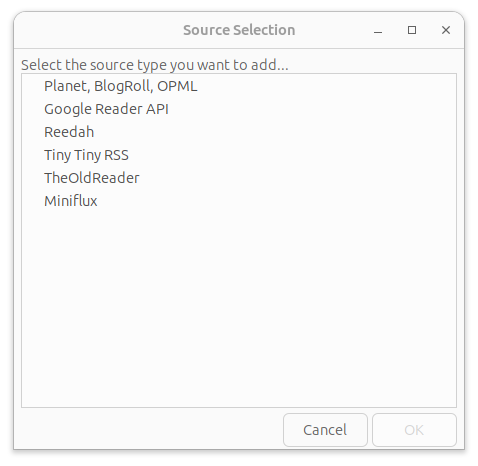This screenshot has height=466, width=478.
Task: Choose TheOldReader as source type
Action: 239,178
